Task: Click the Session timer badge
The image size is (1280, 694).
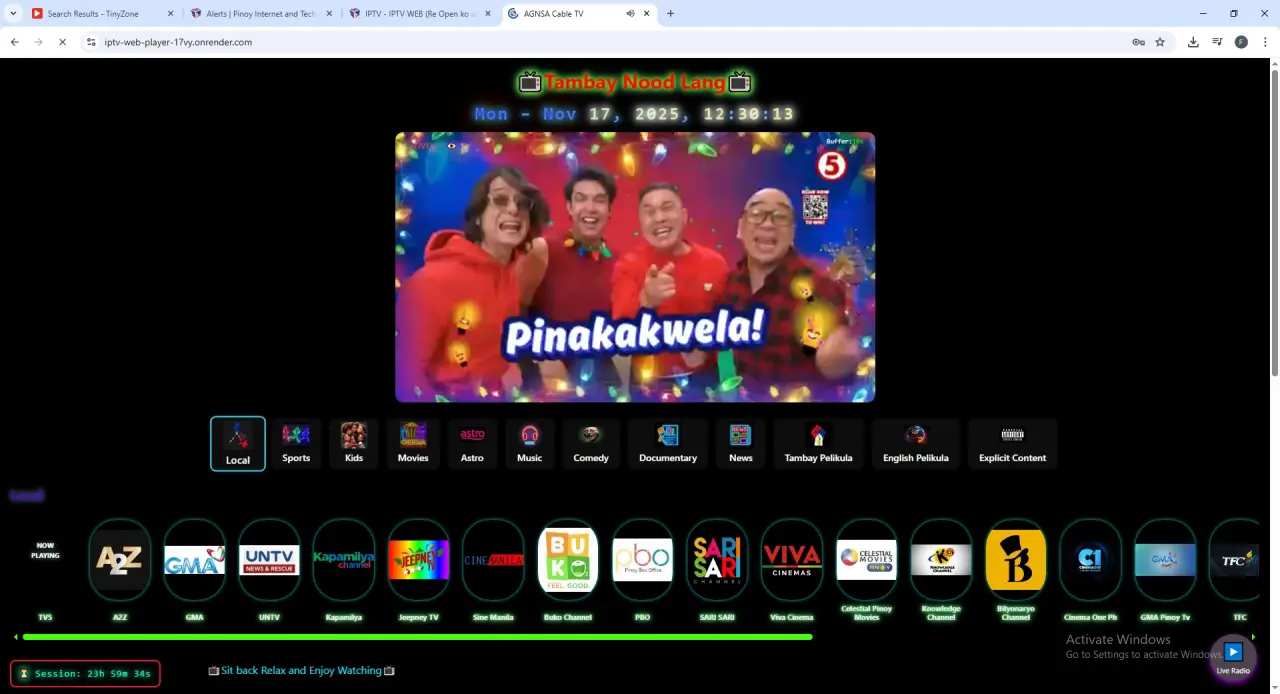Action: coord(85,673)
